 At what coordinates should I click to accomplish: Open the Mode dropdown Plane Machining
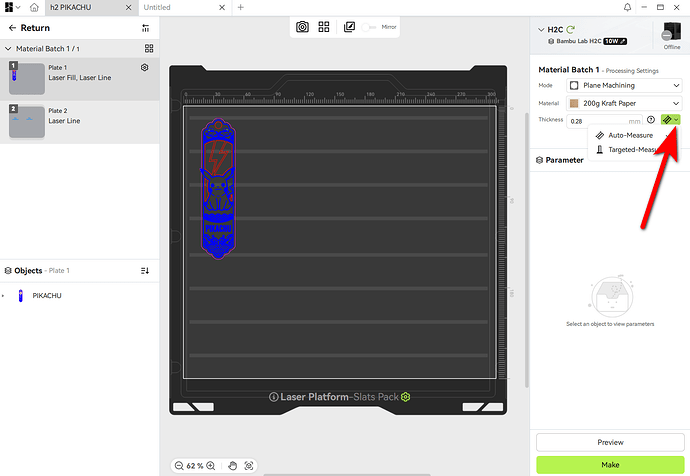[x=624, y=85]
